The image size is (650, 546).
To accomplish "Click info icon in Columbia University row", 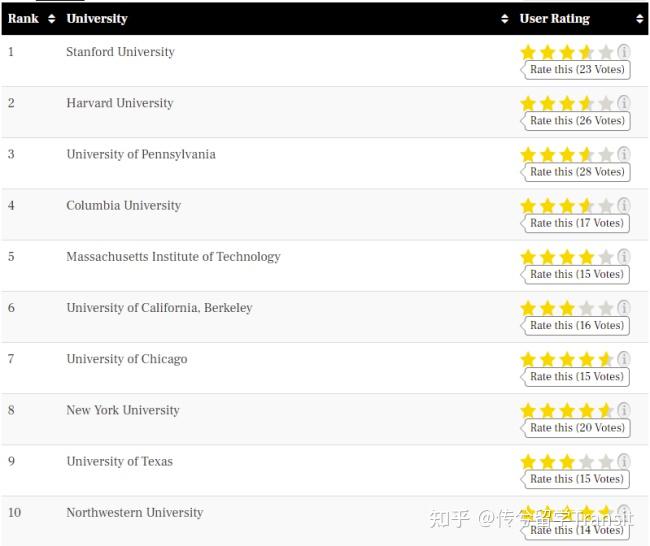I will point(623,205).
